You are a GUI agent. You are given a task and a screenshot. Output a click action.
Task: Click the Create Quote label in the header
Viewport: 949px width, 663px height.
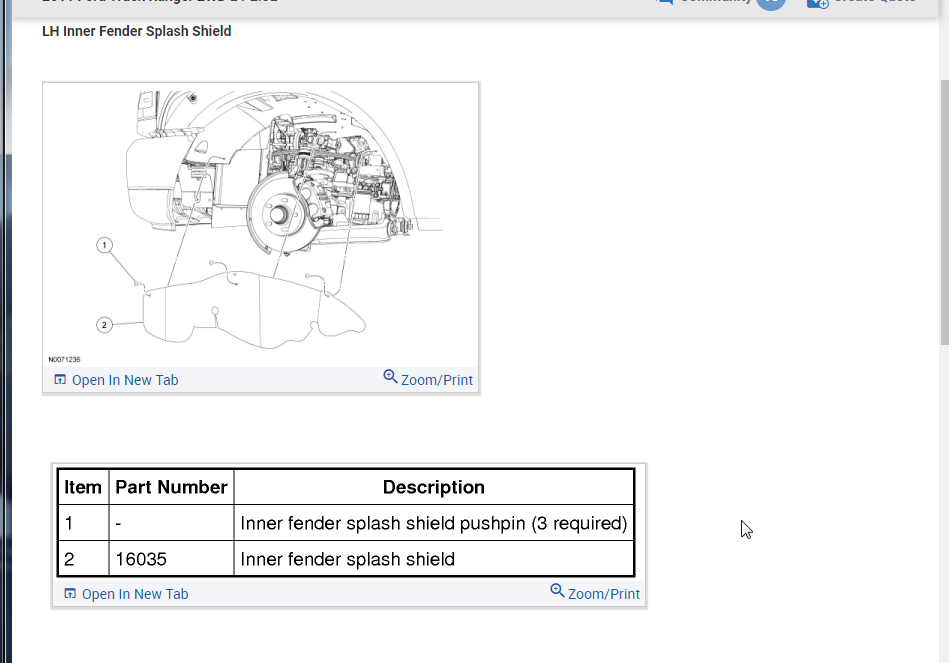coord(875,1)
